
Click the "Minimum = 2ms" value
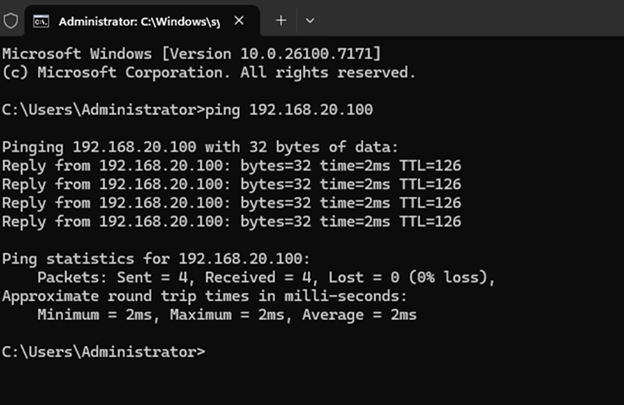coord(98,315)
